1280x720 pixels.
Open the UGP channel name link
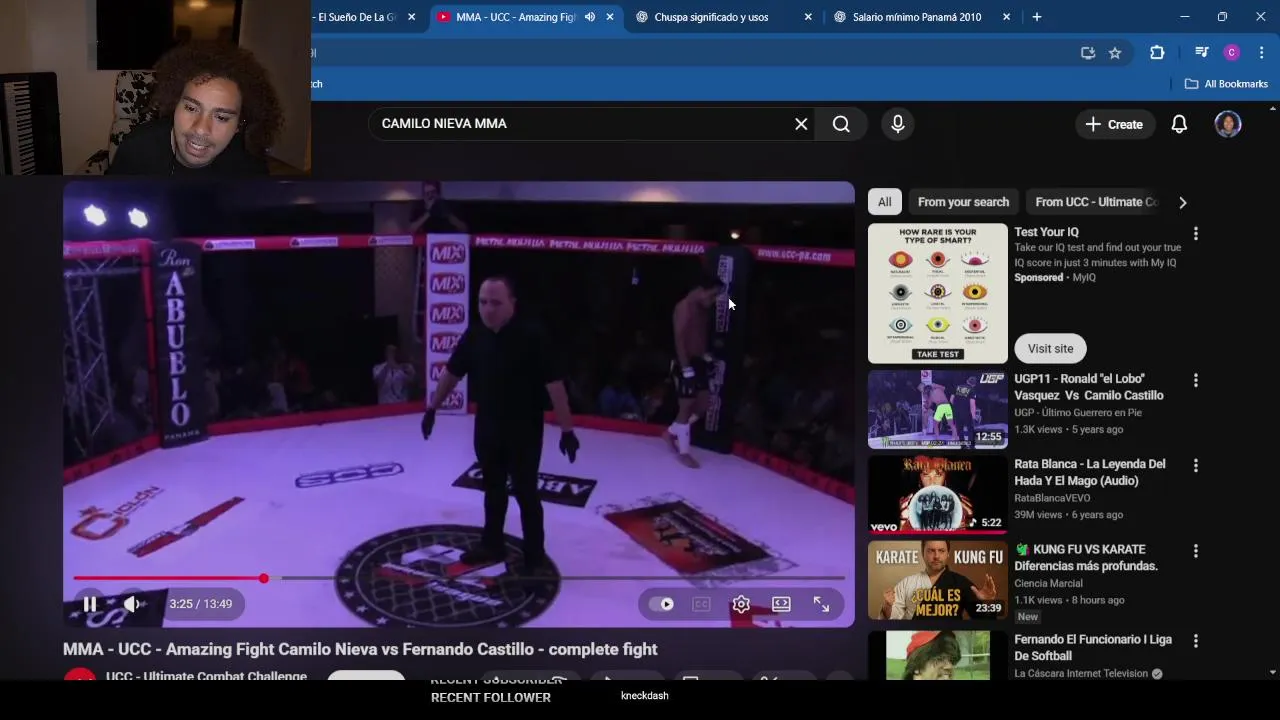[1078, 412]
